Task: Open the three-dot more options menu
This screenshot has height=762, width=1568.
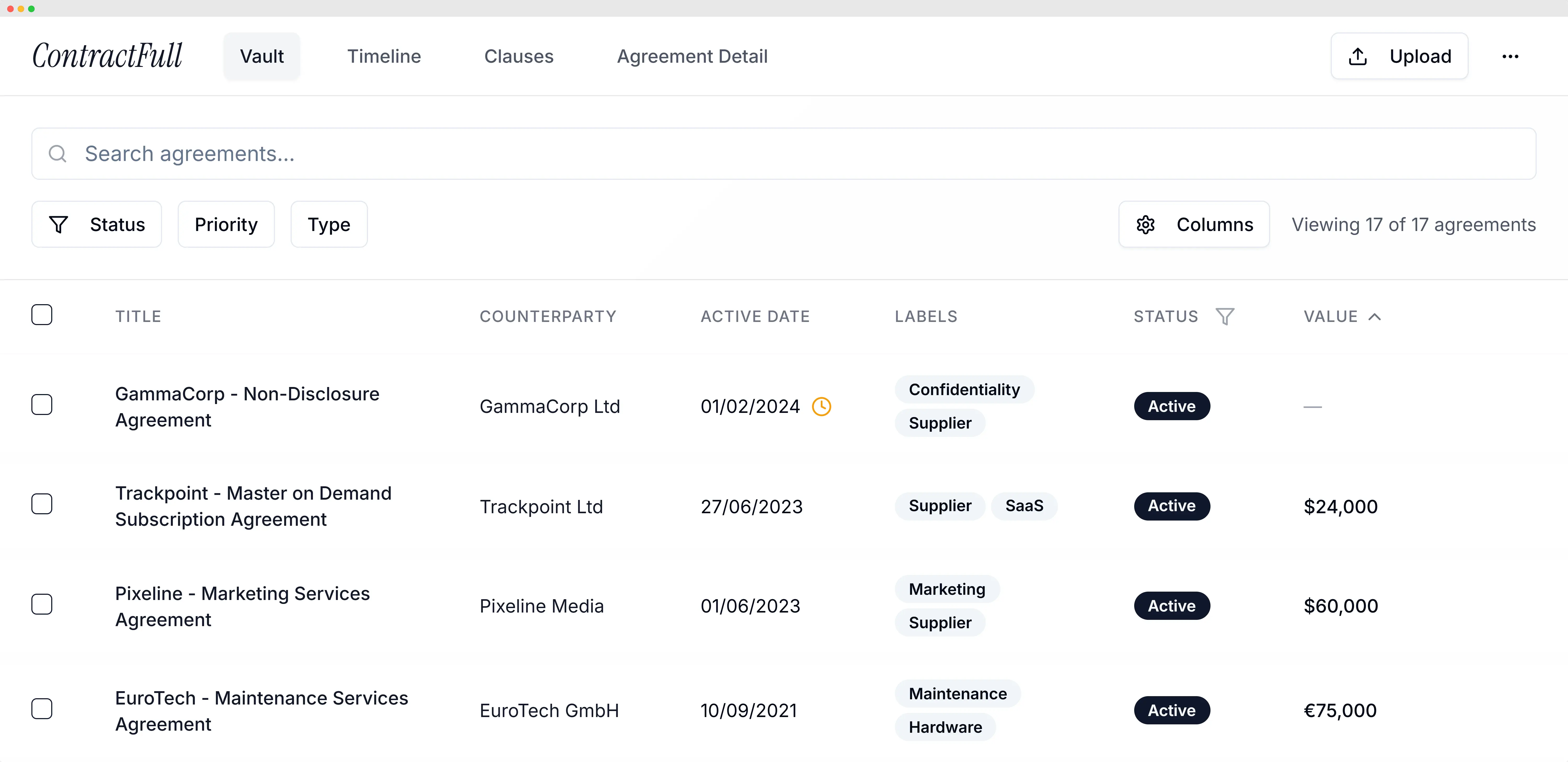Action: pos(1510,57)
